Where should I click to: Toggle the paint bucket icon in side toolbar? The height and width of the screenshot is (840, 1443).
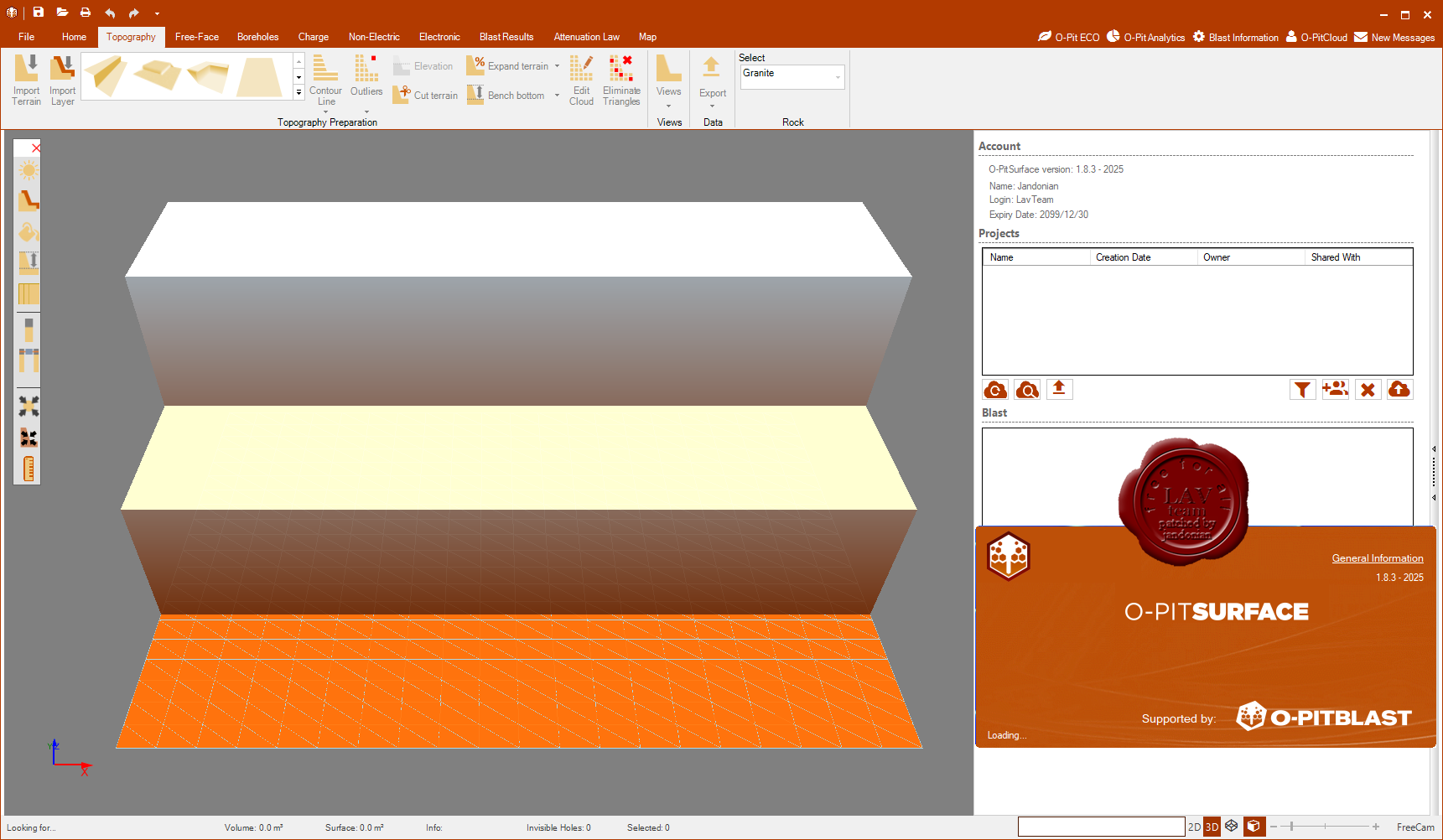[29, 232]
